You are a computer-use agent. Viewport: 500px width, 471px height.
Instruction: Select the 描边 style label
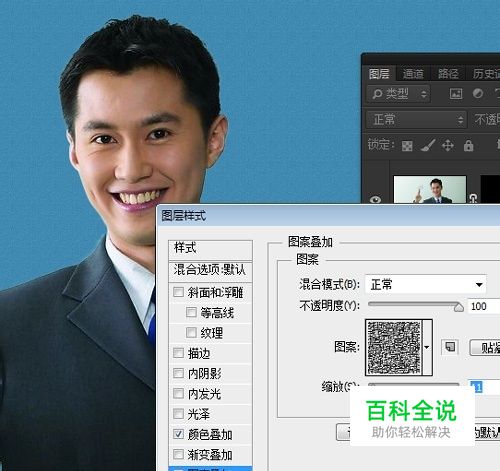point(199,353)
